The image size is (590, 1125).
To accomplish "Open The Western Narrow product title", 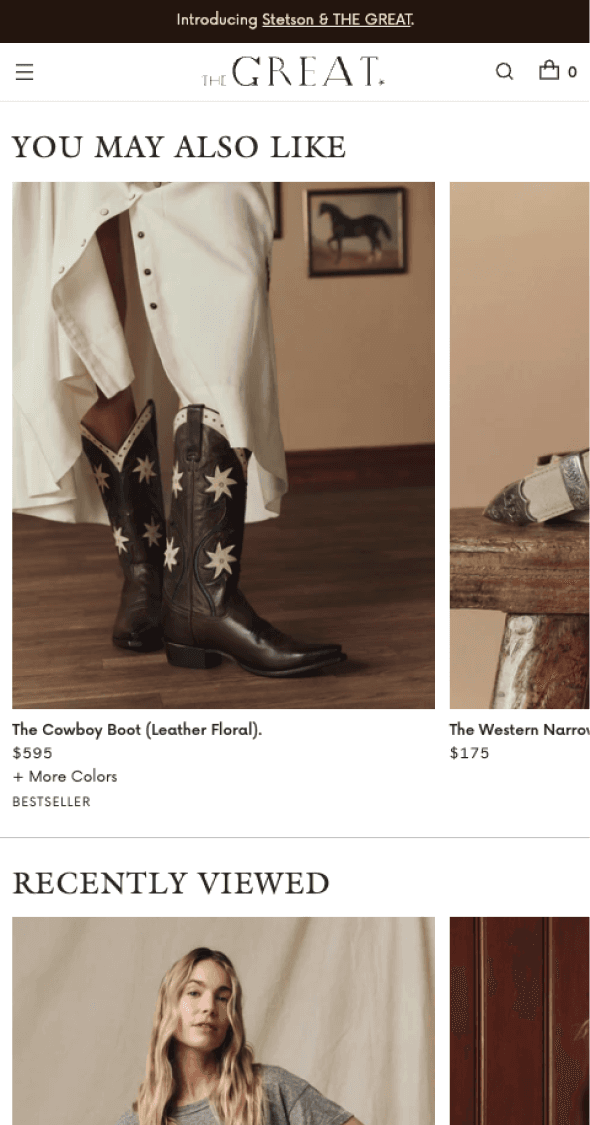I will [x=520, y=730].
